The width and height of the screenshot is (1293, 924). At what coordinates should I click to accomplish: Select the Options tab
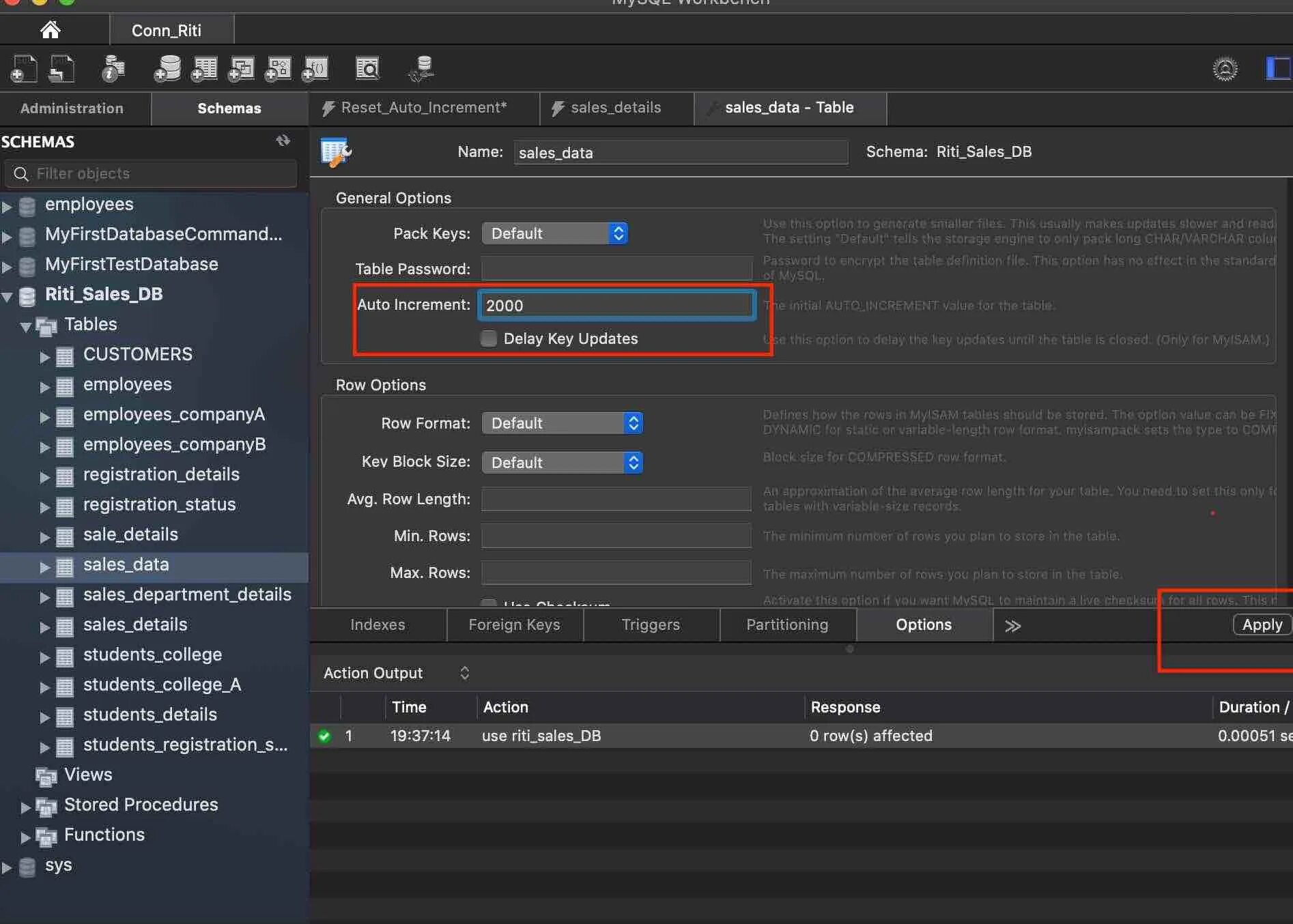[924, 624]
